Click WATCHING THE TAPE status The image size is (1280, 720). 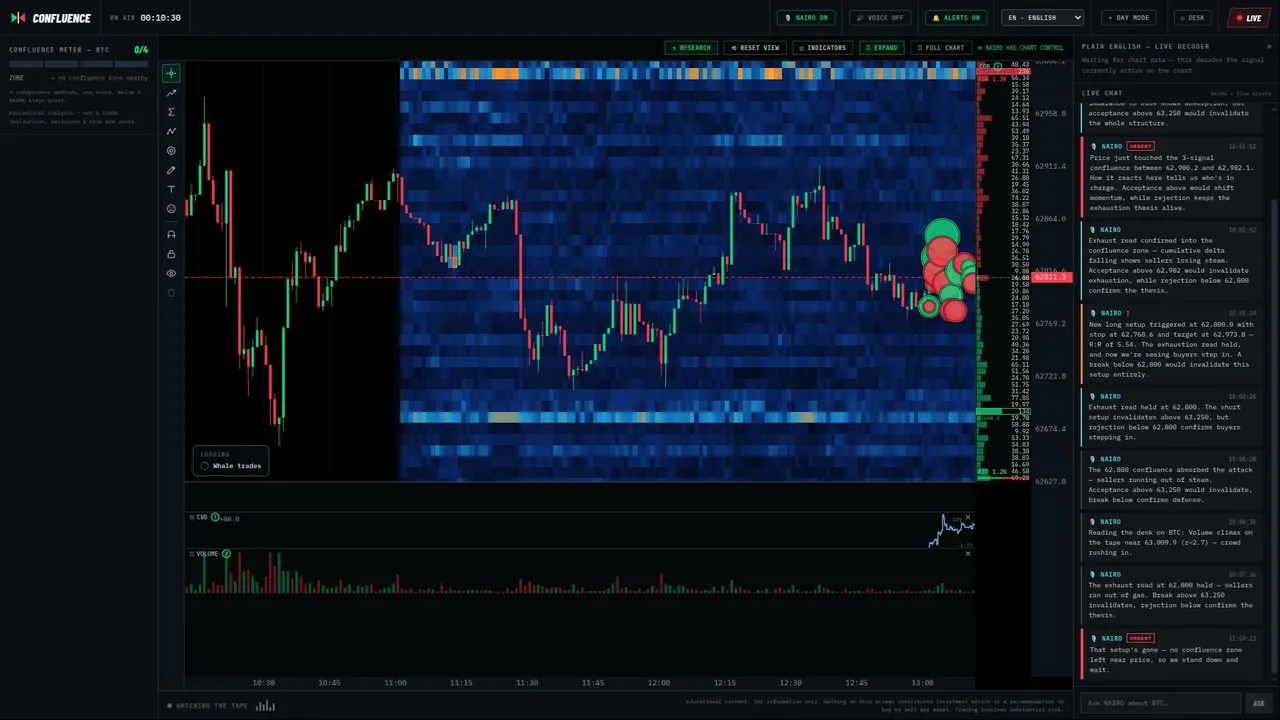[208, 706]
